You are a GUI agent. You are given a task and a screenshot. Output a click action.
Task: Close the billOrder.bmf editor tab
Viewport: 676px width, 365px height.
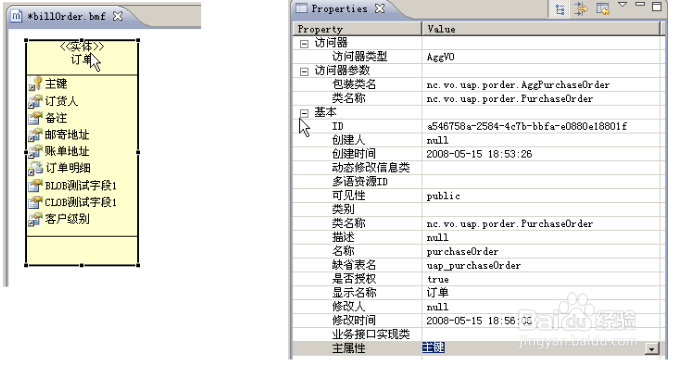(x=117, y=16)
